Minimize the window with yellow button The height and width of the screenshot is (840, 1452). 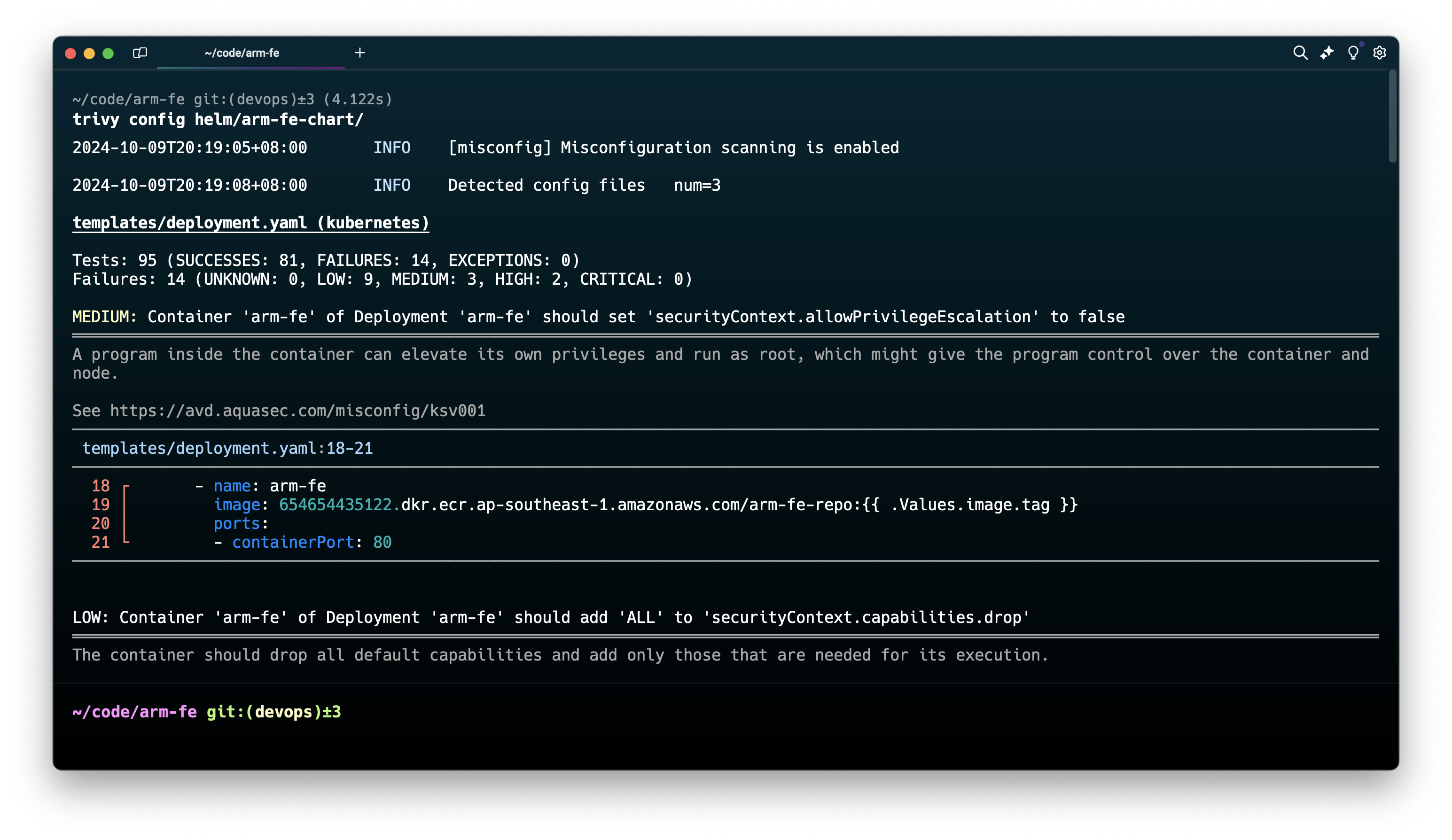click(x=89, y=54)
